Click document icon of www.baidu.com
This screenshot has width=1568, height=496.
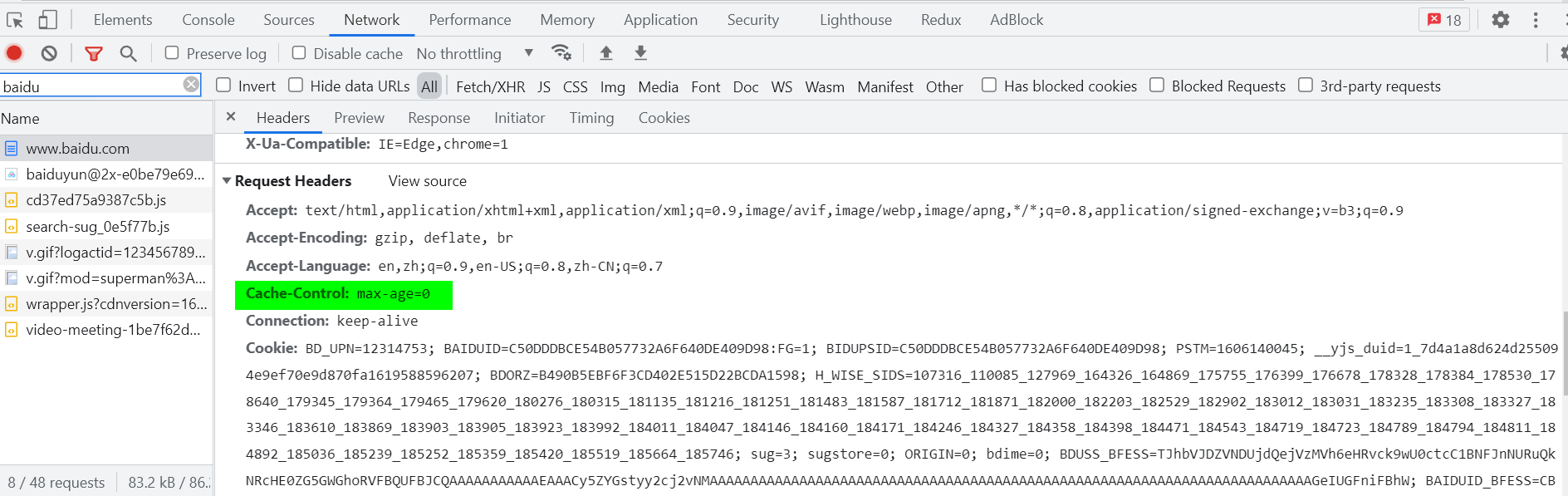[11, 149]
